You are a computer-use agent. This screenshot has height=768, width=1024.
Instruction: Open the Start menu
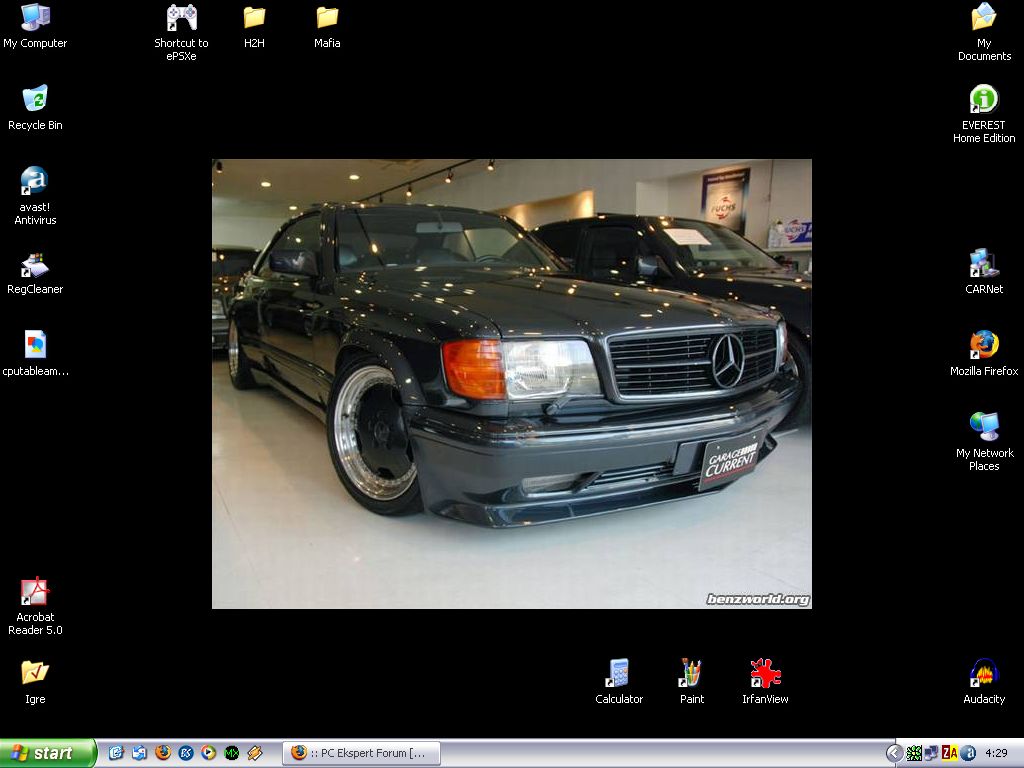(x=47, y=753)
